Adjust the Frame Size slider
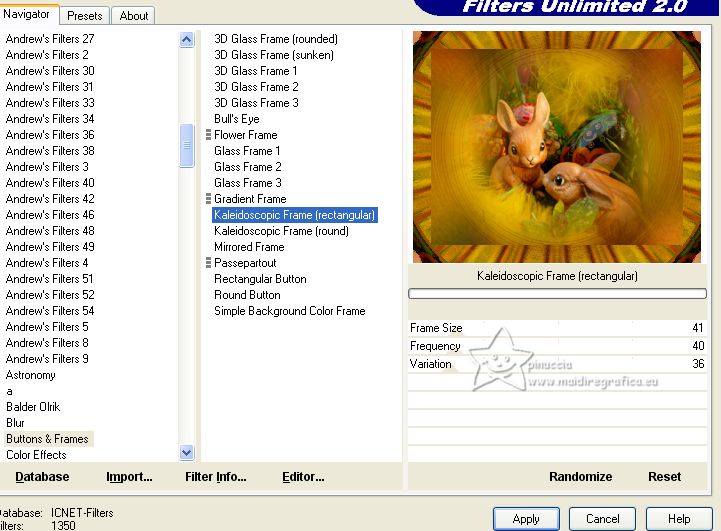This screenshot has height=531, width=721. tap(557, 328)
